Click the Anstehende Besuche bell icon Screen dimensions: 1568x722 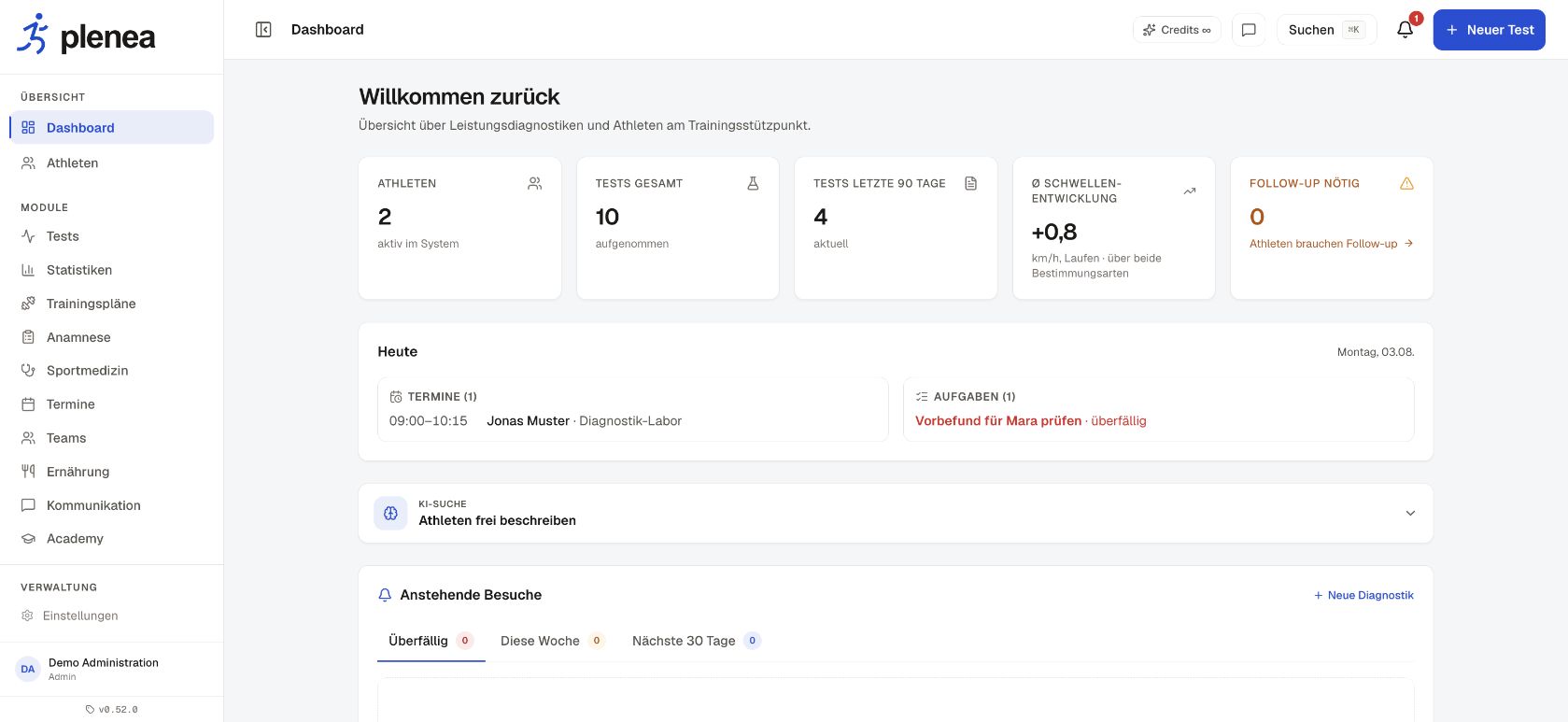(x=385, y=595)
